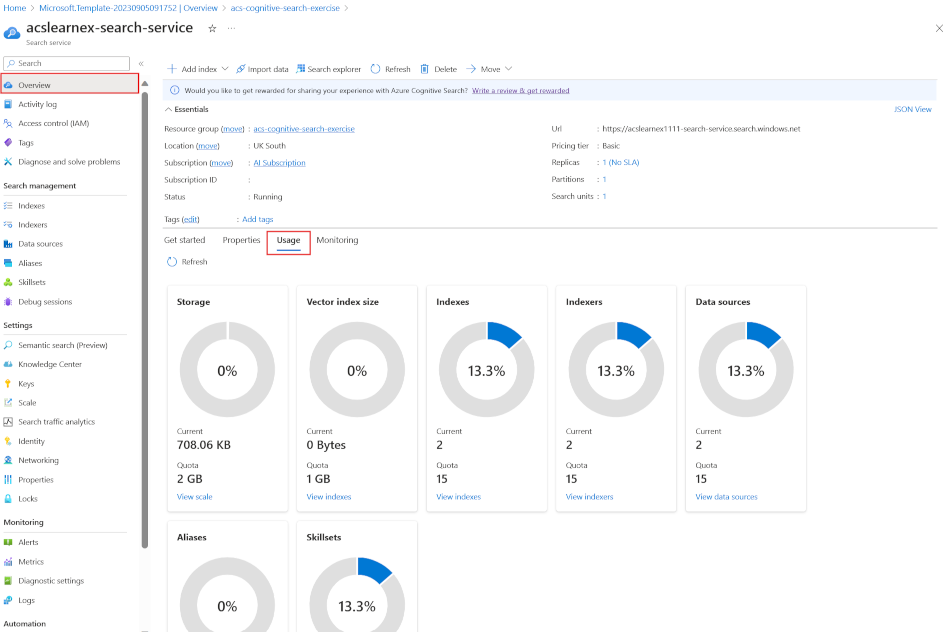This screenshot has height=632, width=949.
Task: Click Microsoft.Template Overview breadcrumb
Action: click(128, 8)
